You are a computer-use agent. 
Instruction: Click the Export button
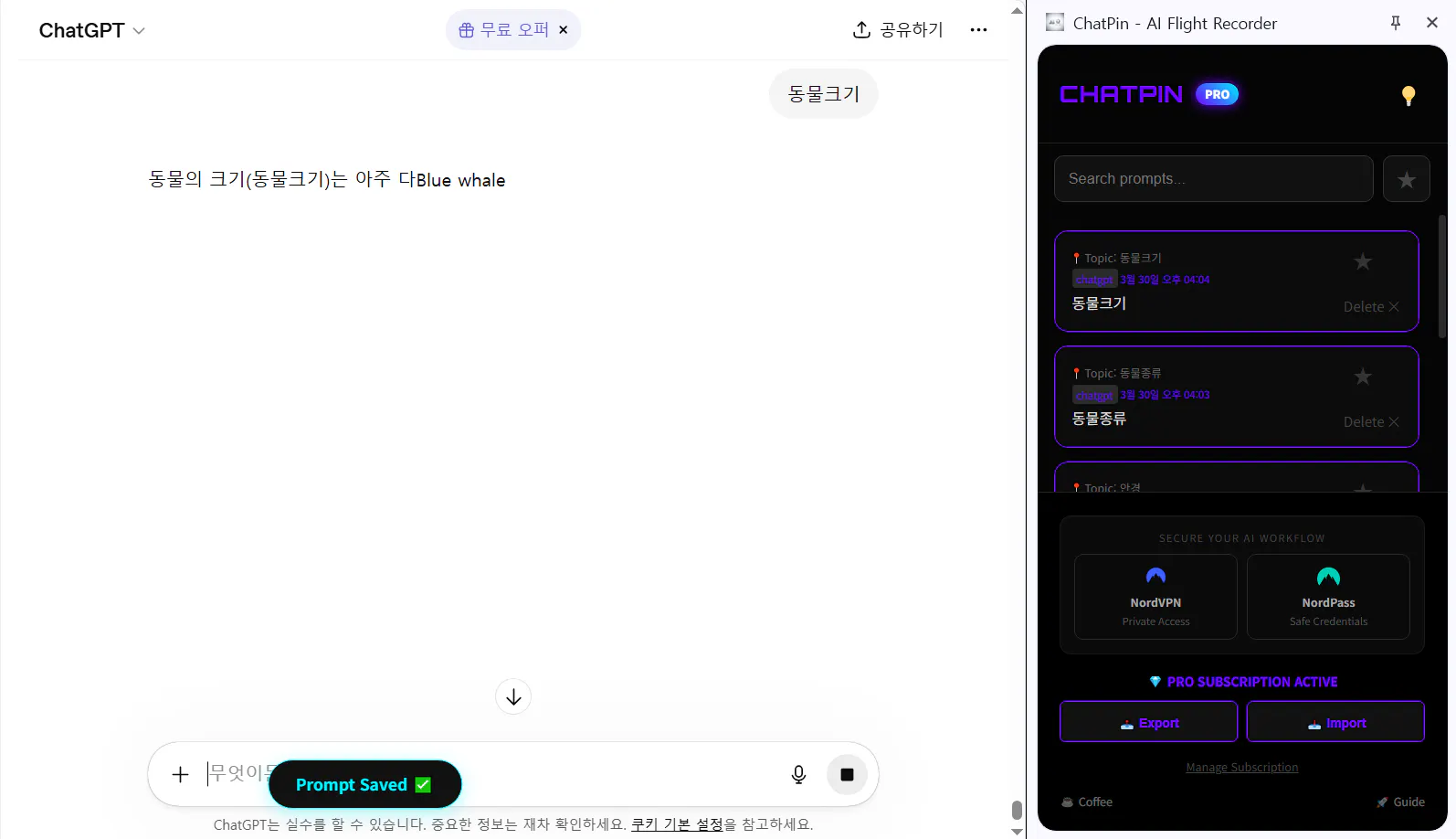coord(1148,722)
